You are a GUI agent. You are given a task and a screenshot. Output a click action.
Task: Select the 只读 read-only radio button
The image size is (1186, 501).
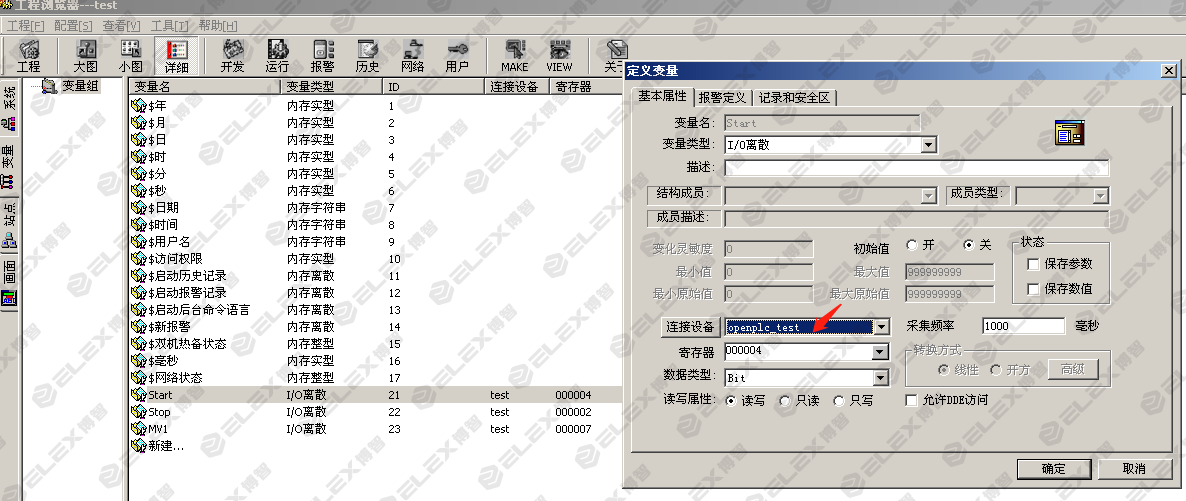786,400
